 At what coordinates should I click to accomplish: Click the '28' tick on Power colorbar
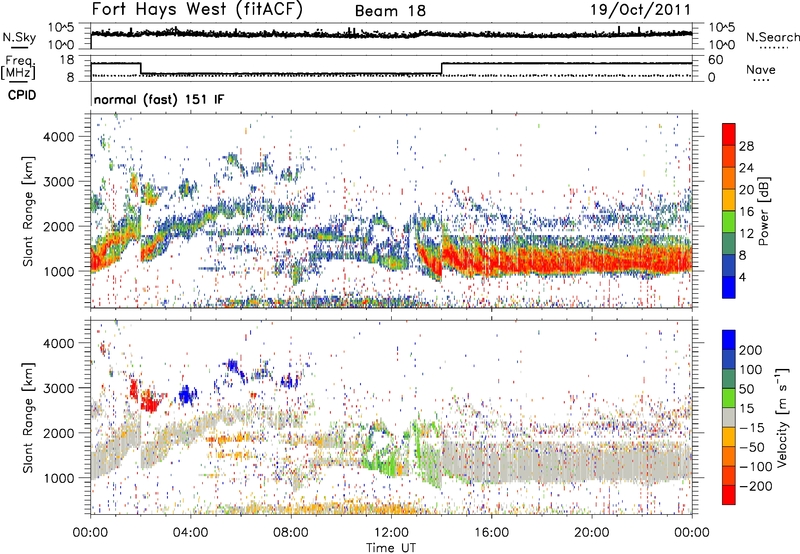[746, 146]
